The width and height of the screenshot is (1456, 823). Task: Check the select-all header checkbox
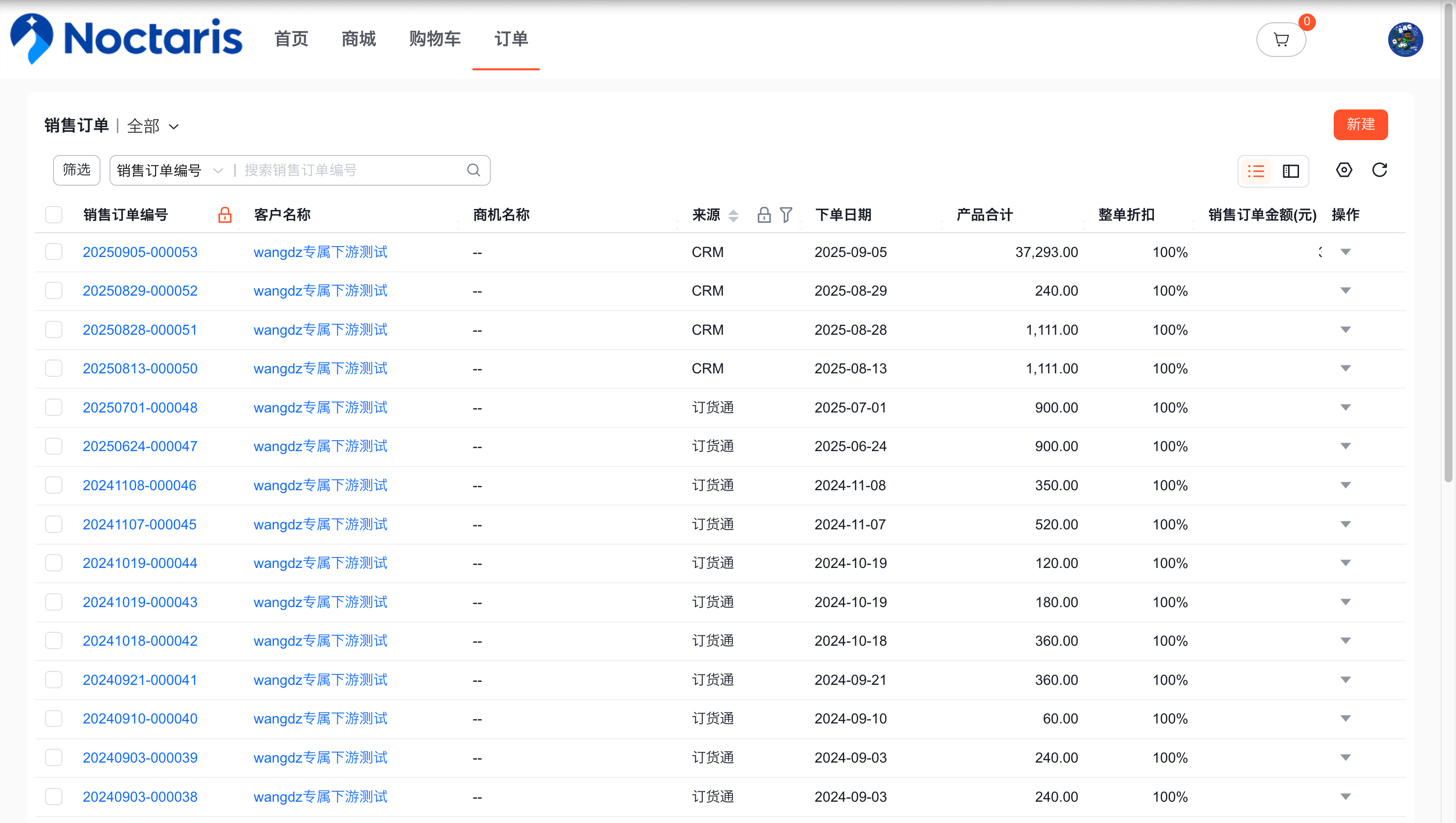tap(53, 215)
